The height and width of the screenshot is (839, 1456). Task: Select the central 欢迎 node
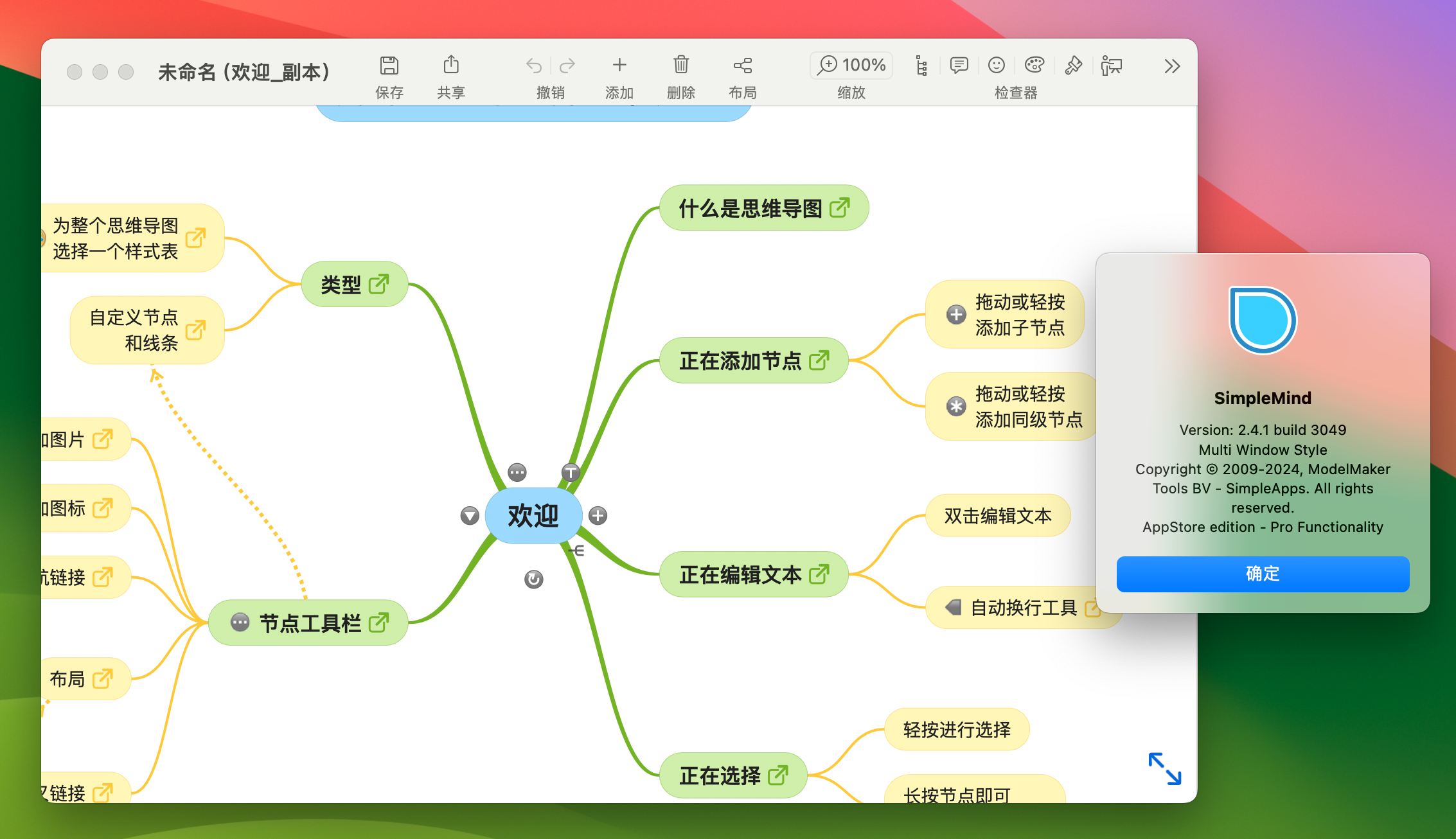coord(533,516)
